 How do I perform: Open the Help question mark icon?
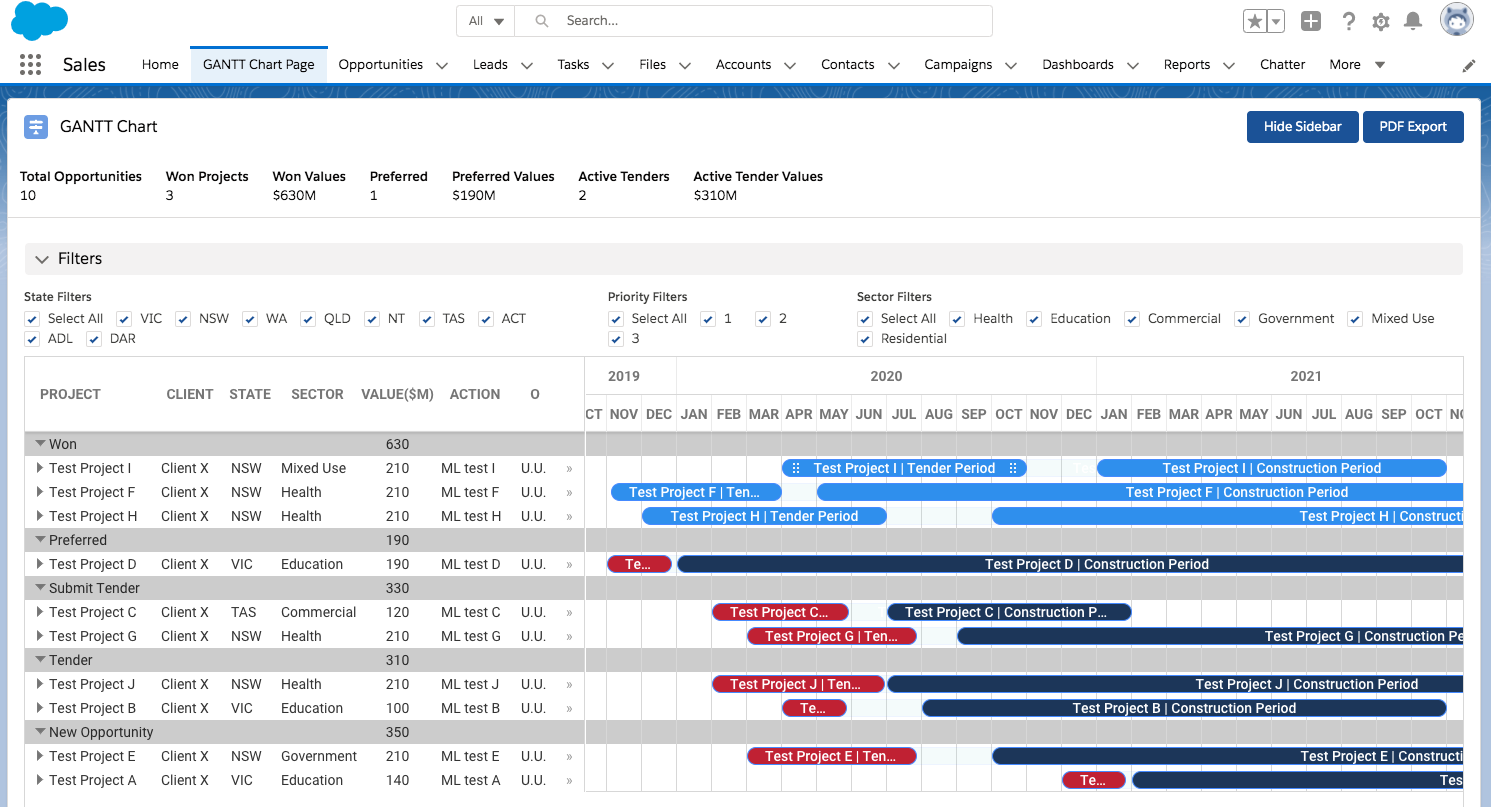click(1348, 22)
